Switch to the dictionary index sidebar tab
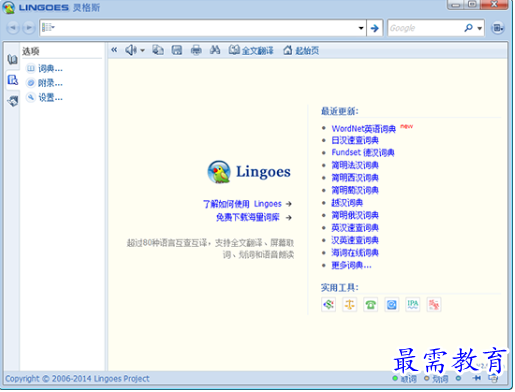515x392 pixels. (13, 60)
